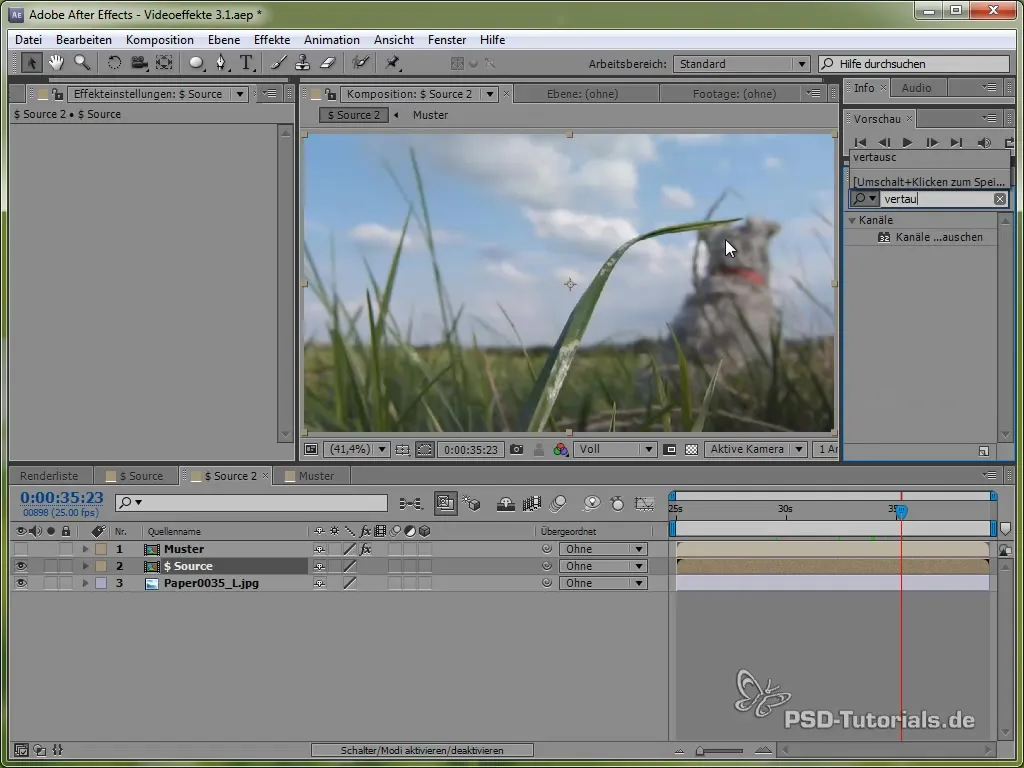1024x768 pixels.
Task: Click the composition marker bin icon
Action: pyautogui.click(x=1005, y=528)
